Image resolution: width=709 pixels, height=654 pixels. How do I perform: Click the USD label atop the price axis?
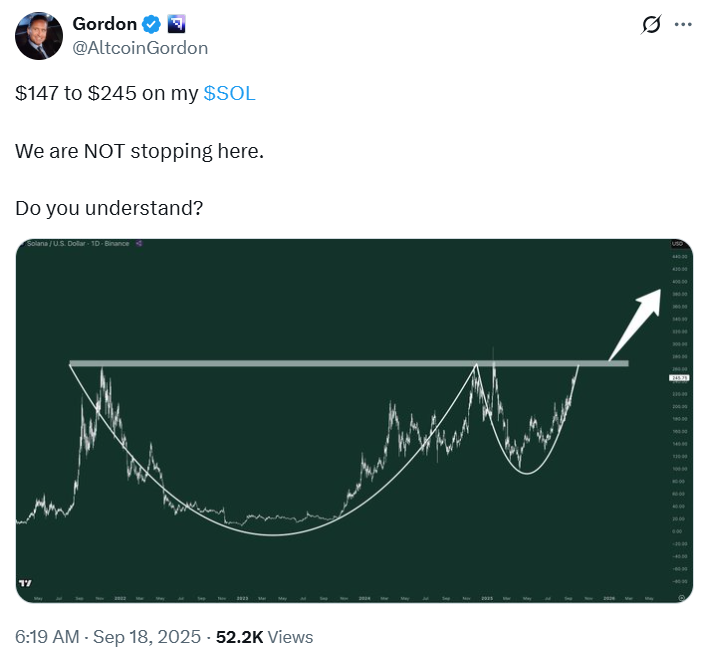[677, 244]
